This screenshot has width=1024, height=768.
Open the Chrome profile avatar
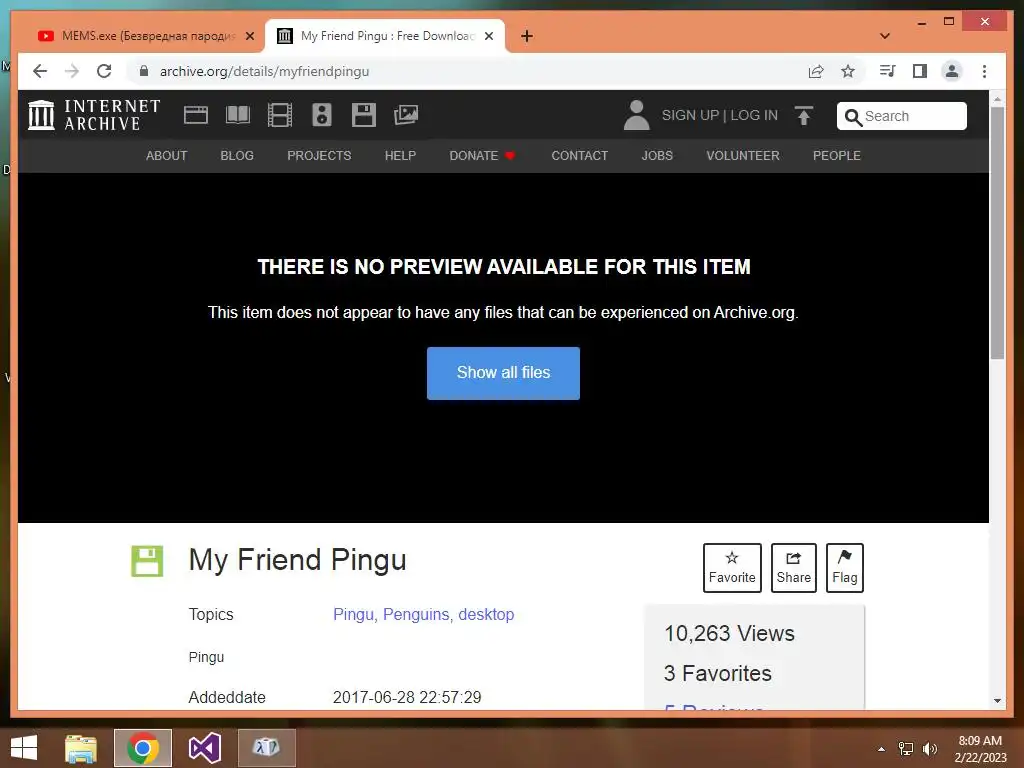coord(952,71)
